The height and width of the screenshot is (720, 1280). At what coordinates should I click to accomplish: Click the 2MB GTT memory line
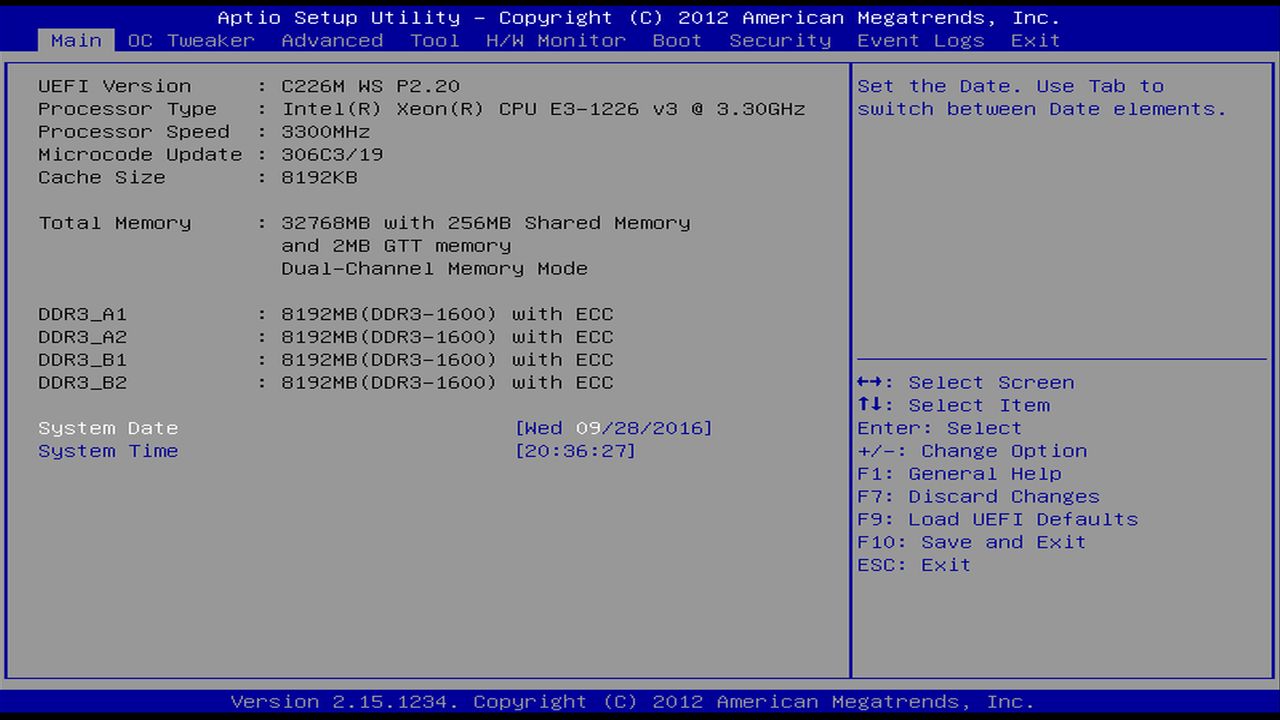396,246
